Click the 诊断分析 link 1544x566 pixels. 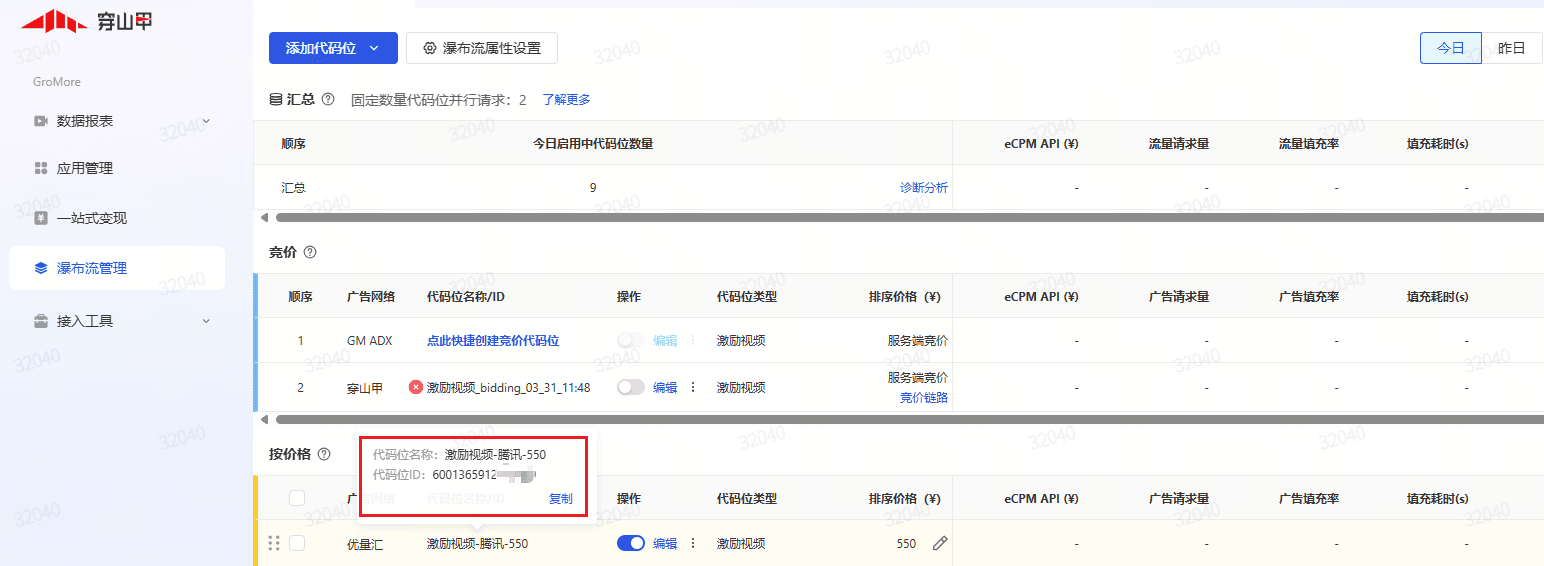[x=924, y=188]
